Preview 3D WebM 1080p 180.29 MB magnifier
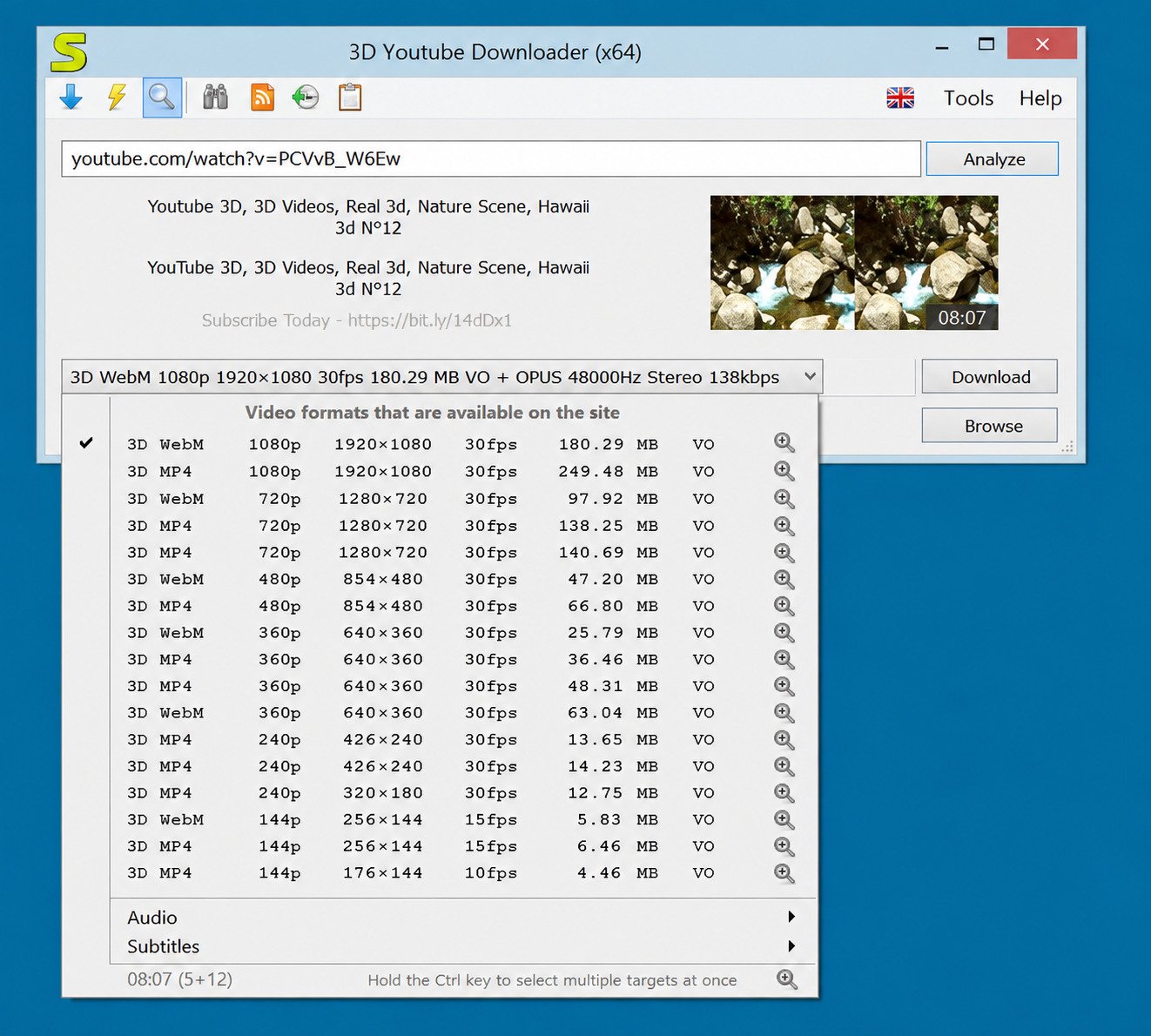Screen dimensions: 1151x1036 pos(784,443)
